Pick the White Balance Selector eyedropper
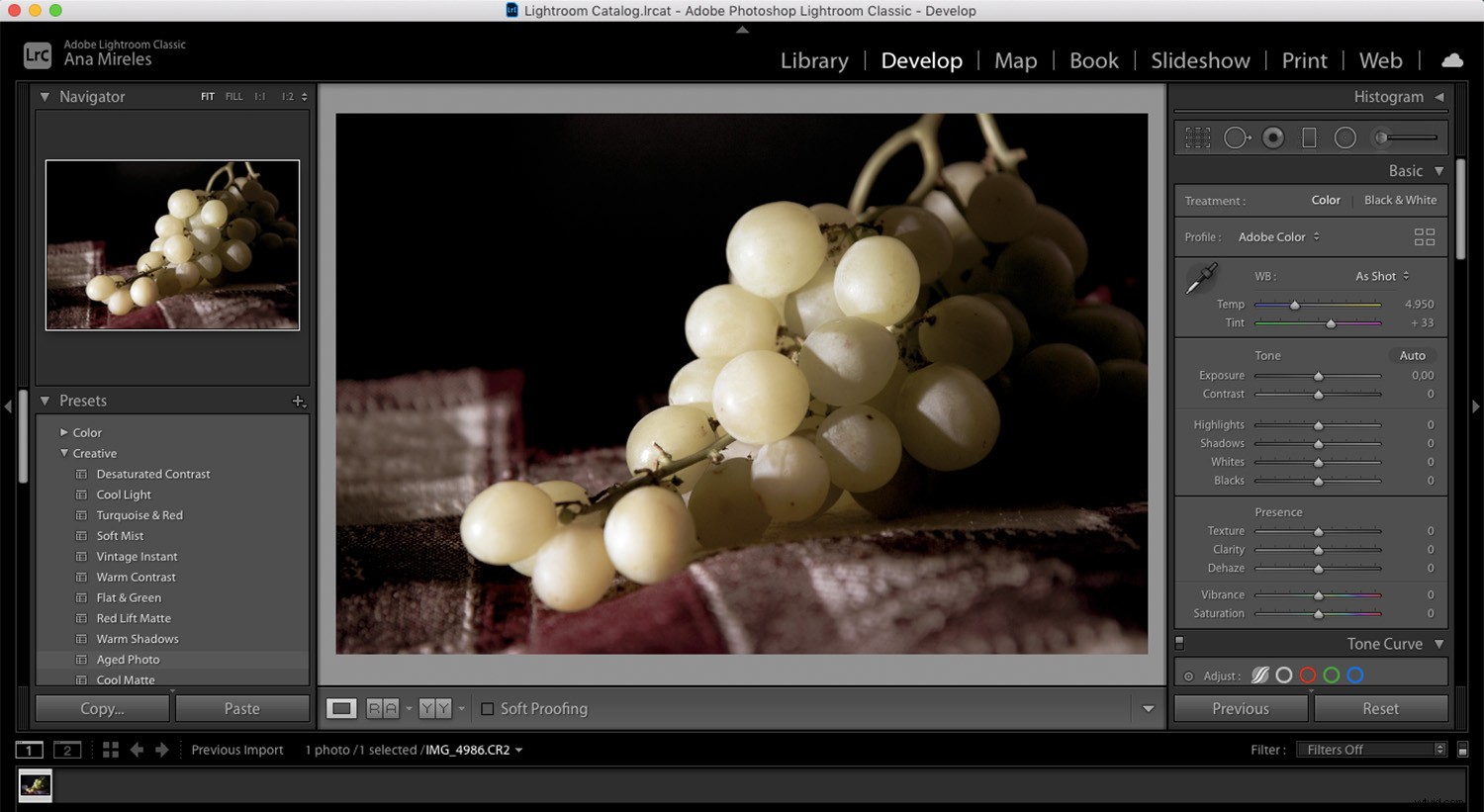Image resolution: width=1484 pixels, height=812 pixels. click(x=1202, y=278)
